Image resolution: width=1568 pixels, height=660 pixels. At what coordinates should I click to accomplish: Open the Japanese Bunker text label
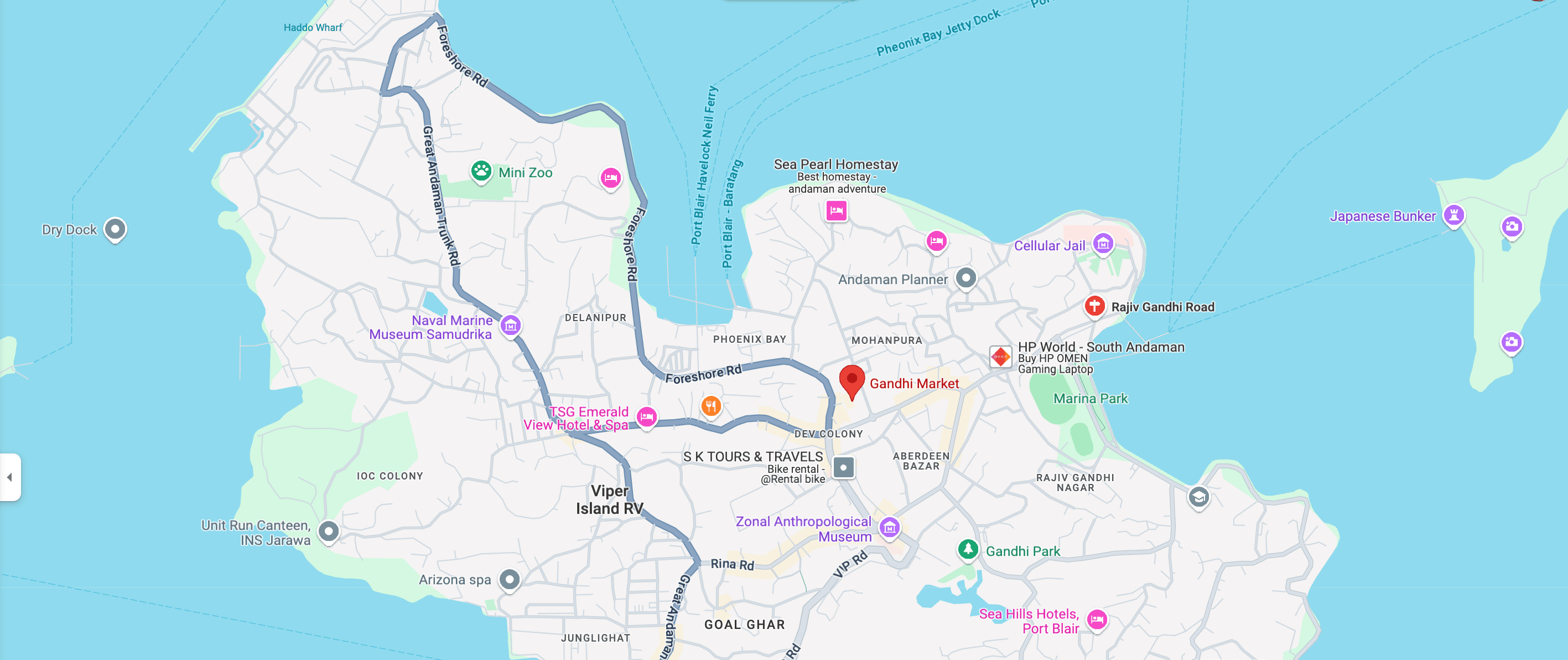(1382, 216)
